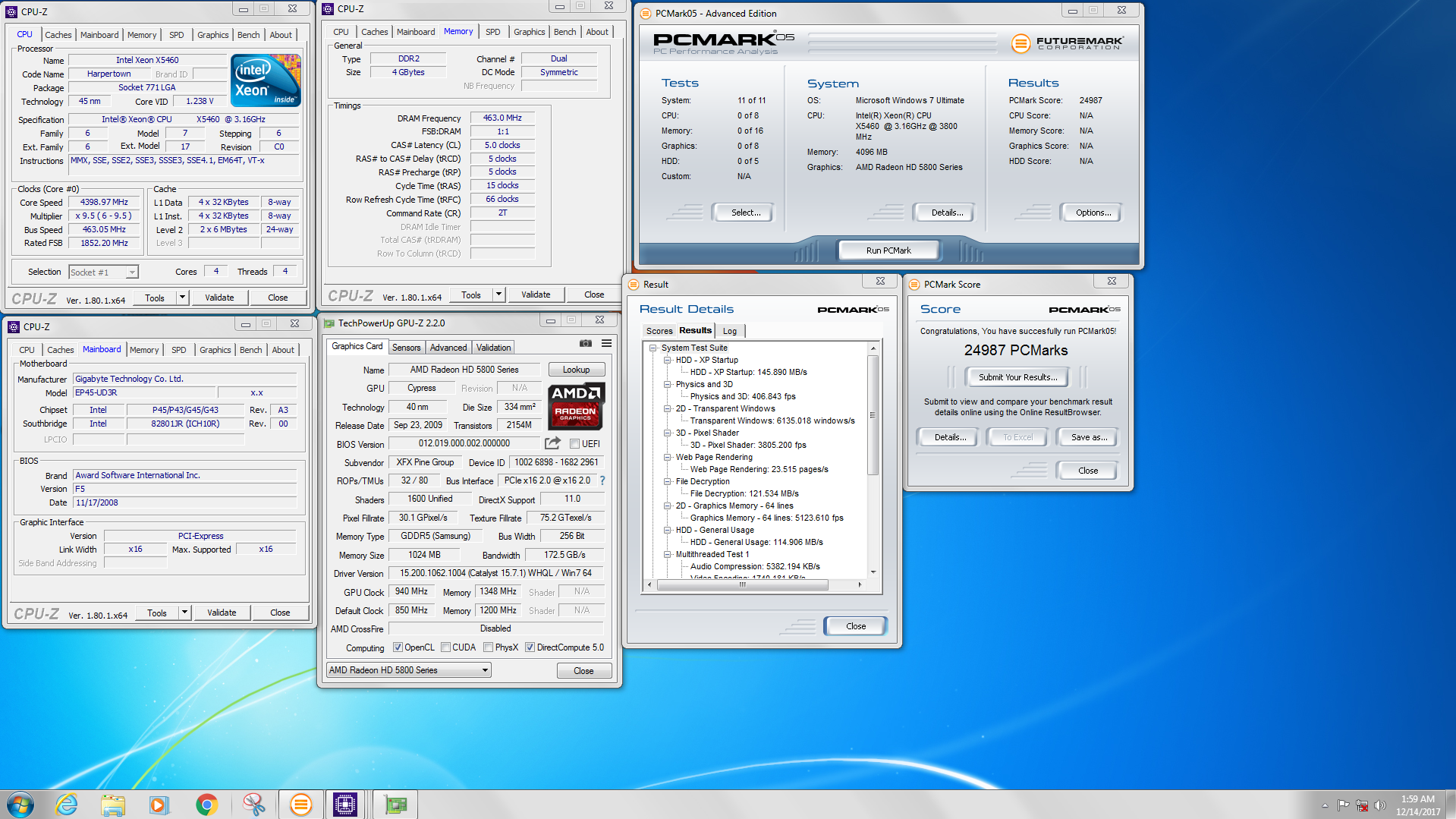Open GPU selection dropdown AMD Radeon HD 5800
1456x819 pixels.
click(x=409, y=670)
